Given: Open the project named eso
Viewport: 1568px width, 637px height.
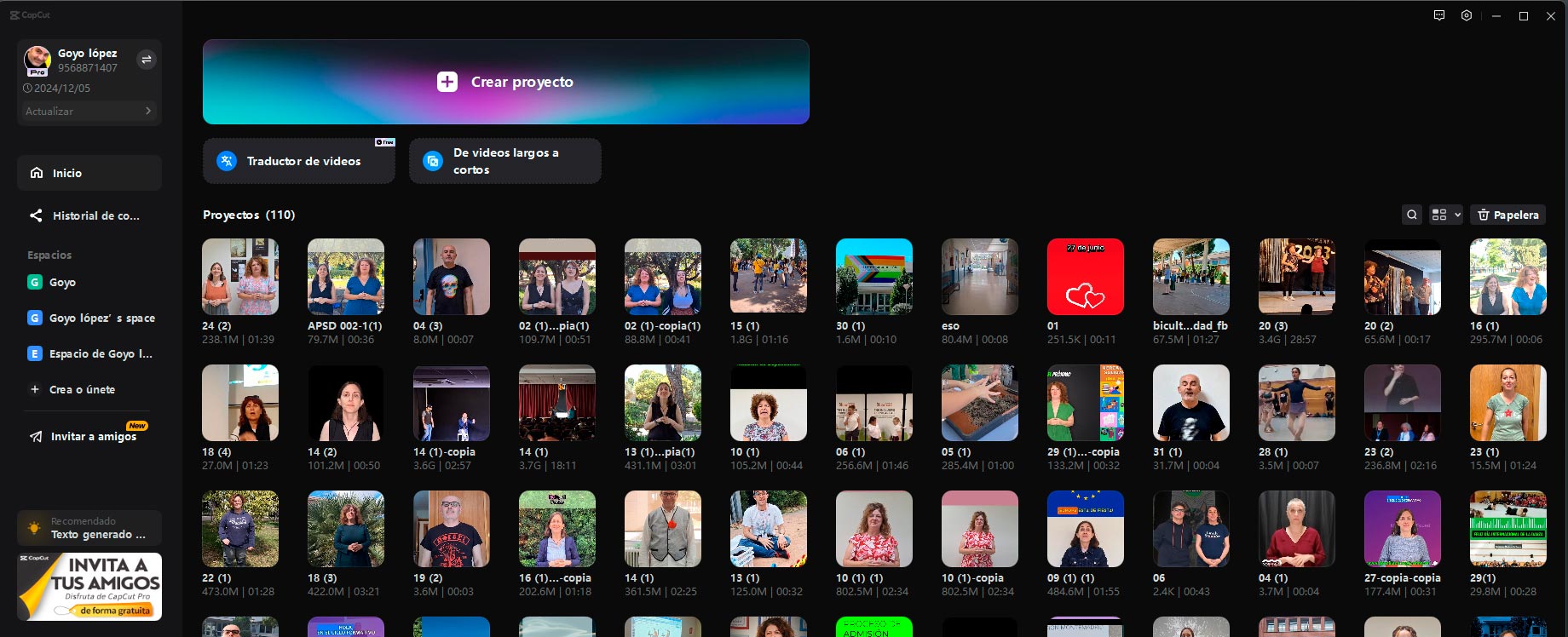Looking at the screenshot, I should coord(980,277).
